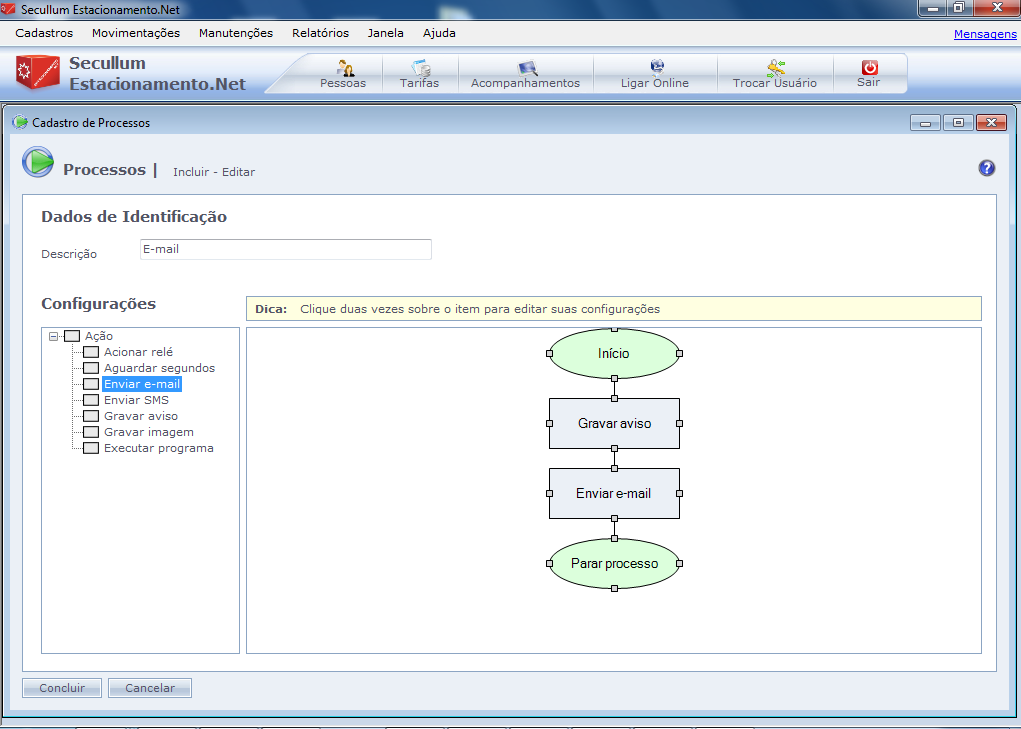Open the Pessoas toolbar icon
1021x729 pixels.
pos(343,68)
